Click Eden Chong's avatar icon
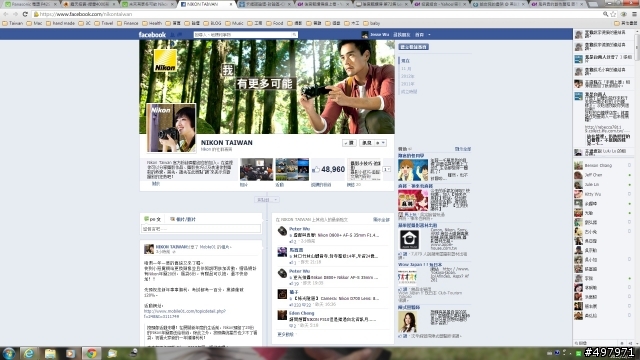Viewport: 640px width, 360px height. pos(282,315)
